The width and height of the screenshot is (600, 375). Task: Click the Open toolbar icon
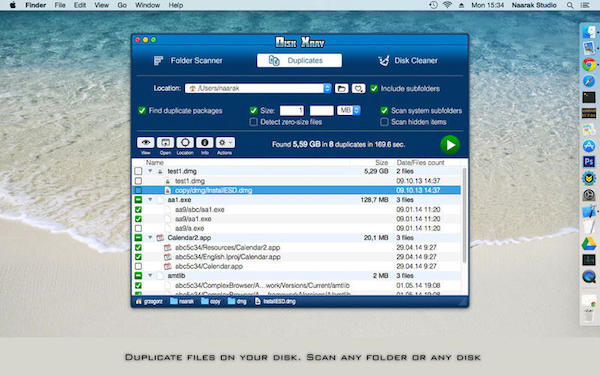(x=165, y=143)
